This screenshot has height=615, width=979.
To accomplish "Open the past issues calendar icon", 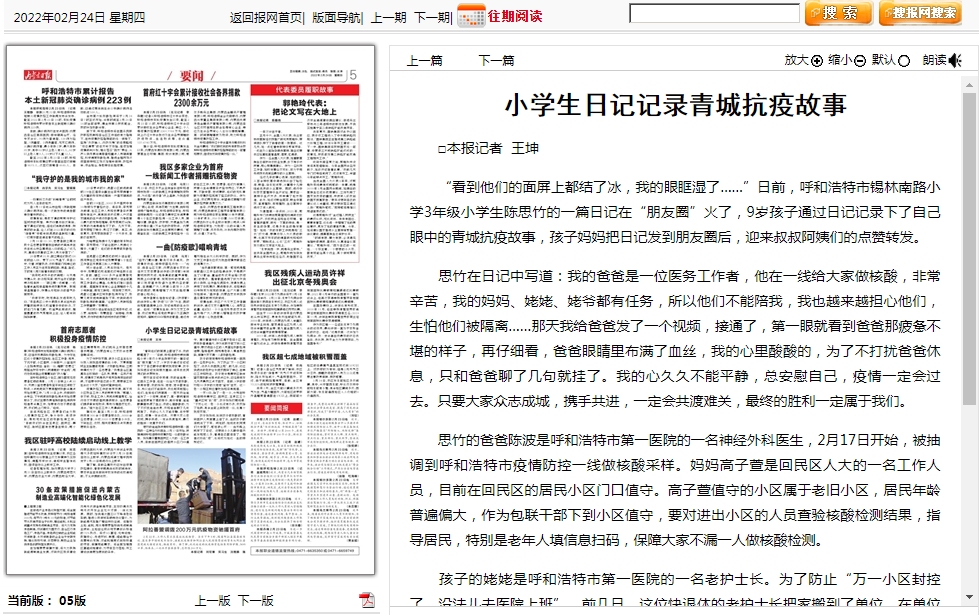I will pyautogui.click(x=470, y=16).
